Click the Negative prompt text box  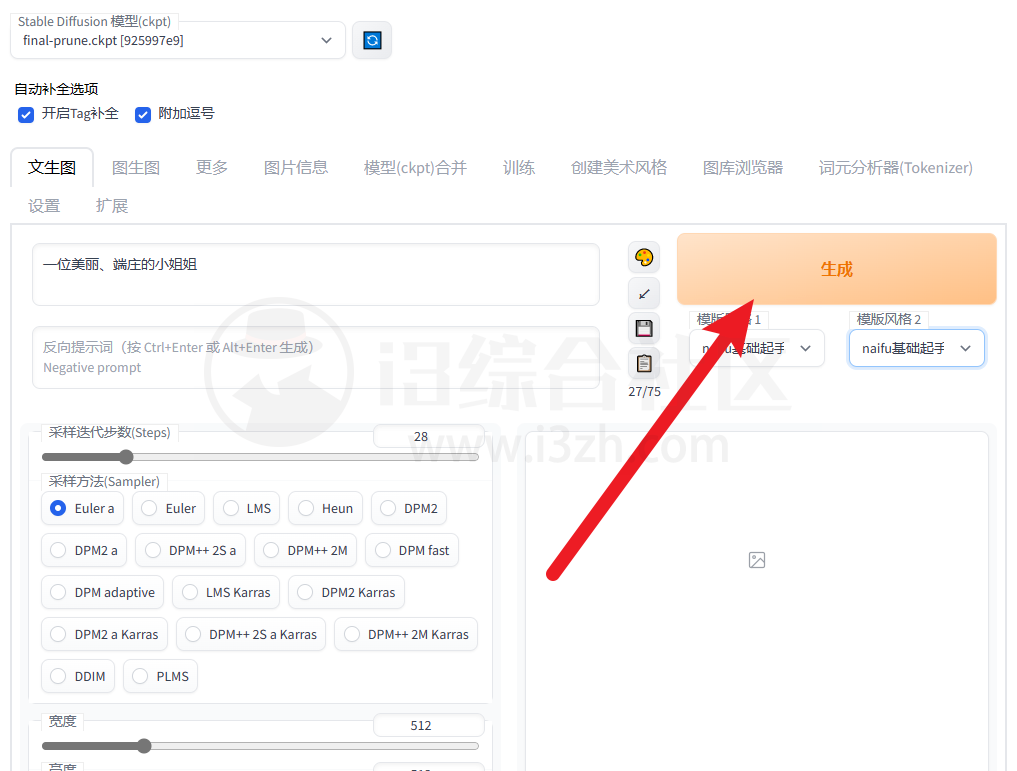pyautogui.click(x=316, y=357)
